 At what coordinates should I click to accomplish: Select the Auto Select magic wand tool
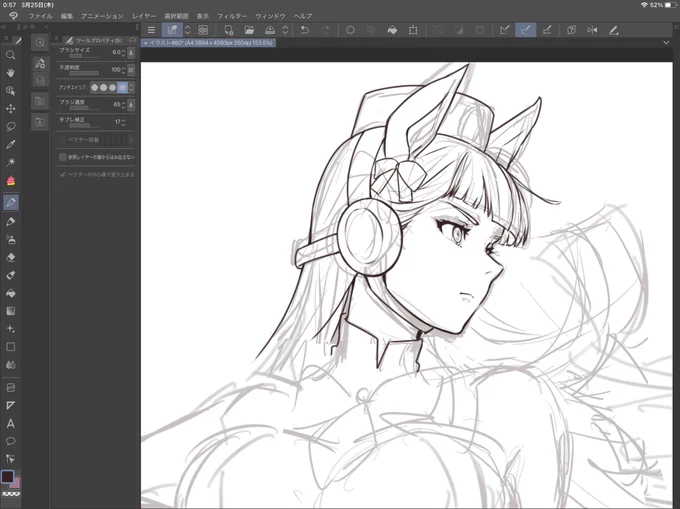point(11,162)
